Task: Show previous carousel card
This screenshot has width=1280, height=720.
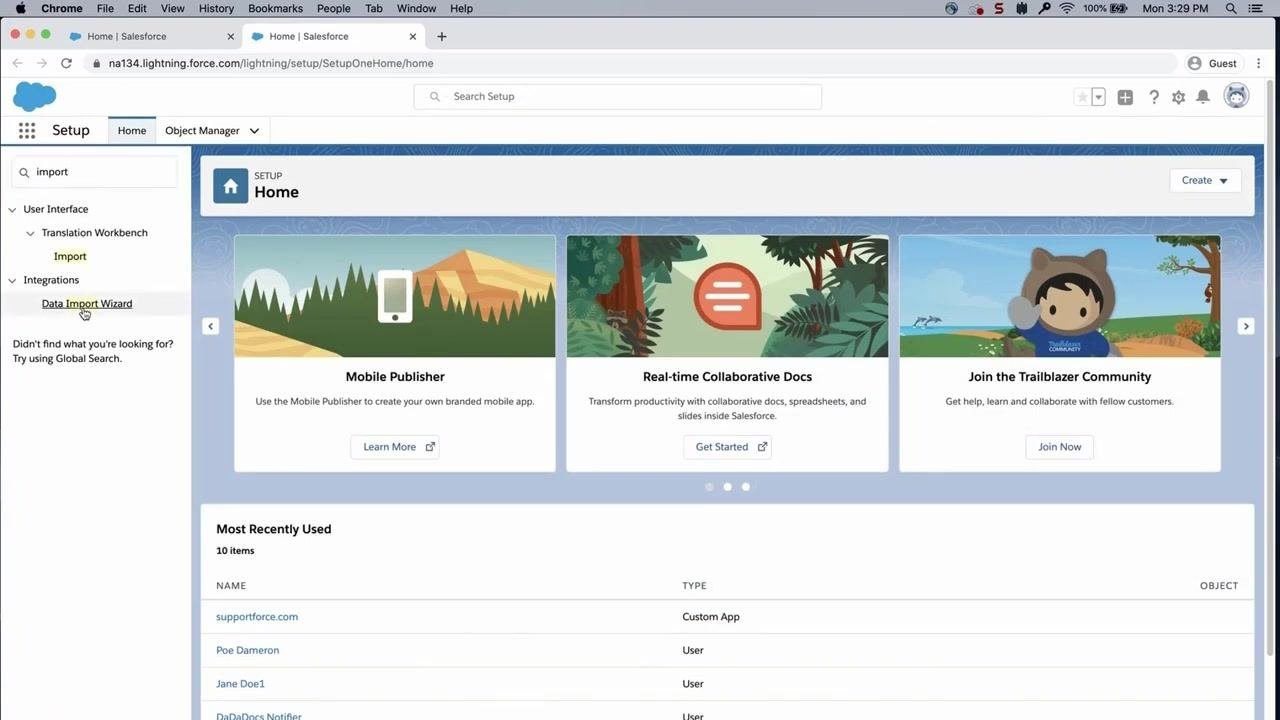Action: pos(210,326)
